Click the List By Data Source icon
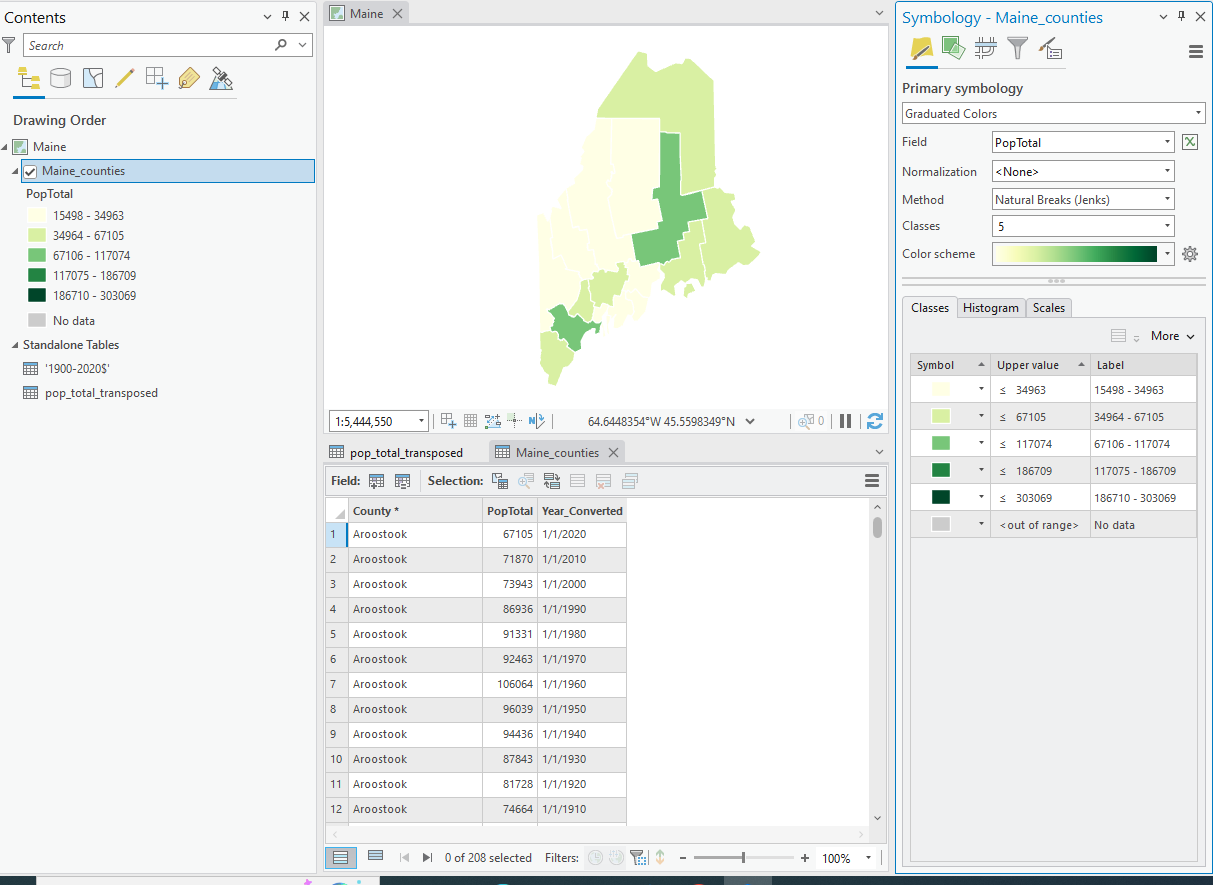Screen dimensions: 1213x885 point(61,79)
